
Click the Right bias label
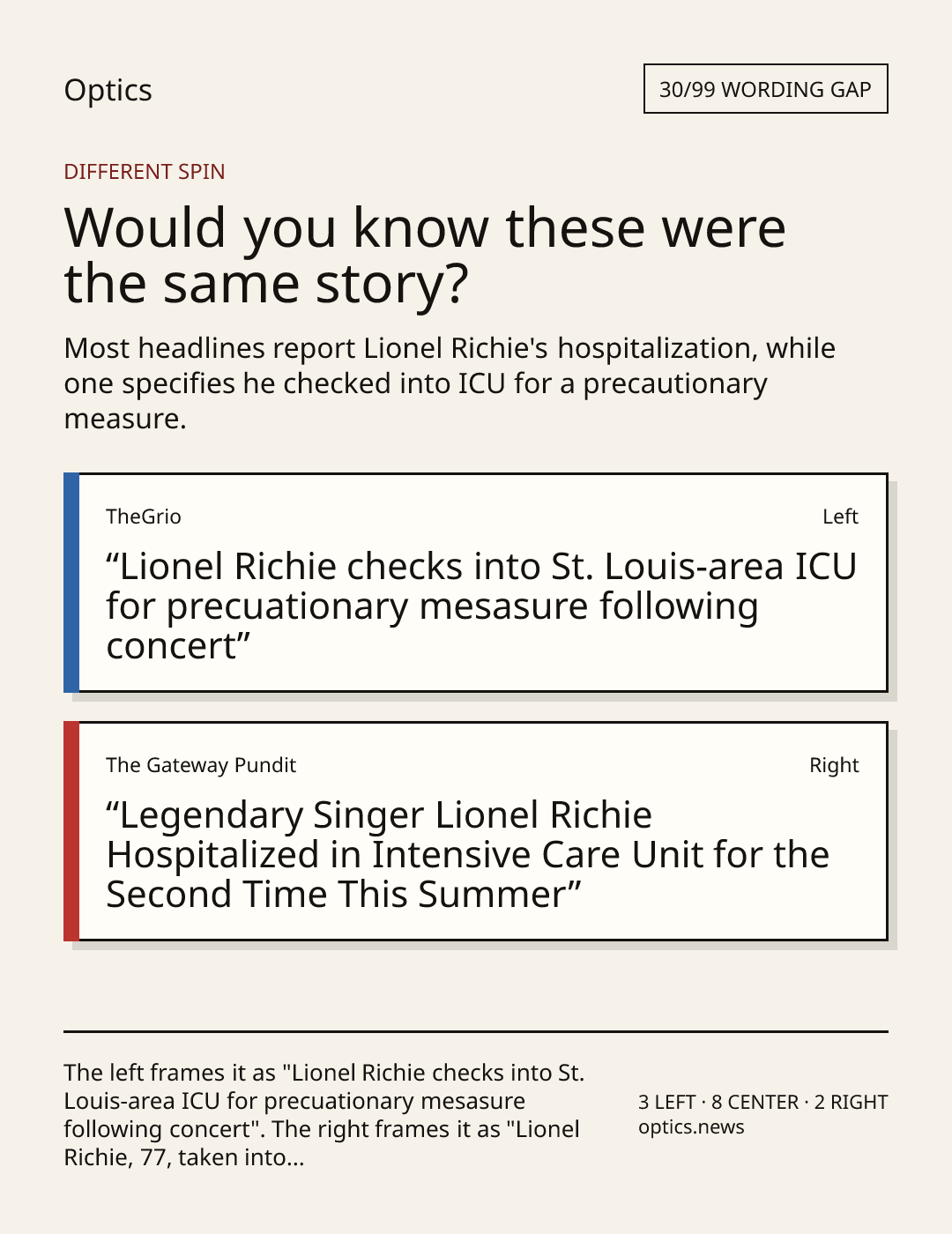click(834, 765)
